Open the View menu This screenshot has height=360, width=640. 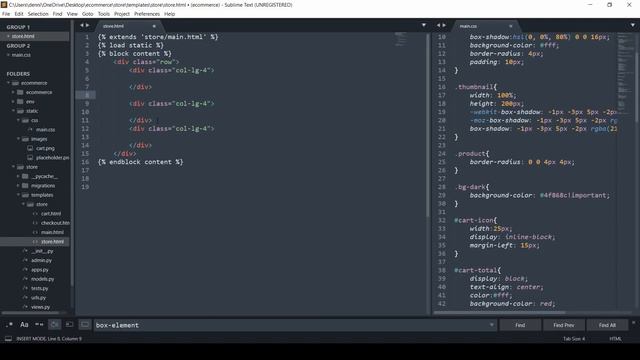click(72, 14)
